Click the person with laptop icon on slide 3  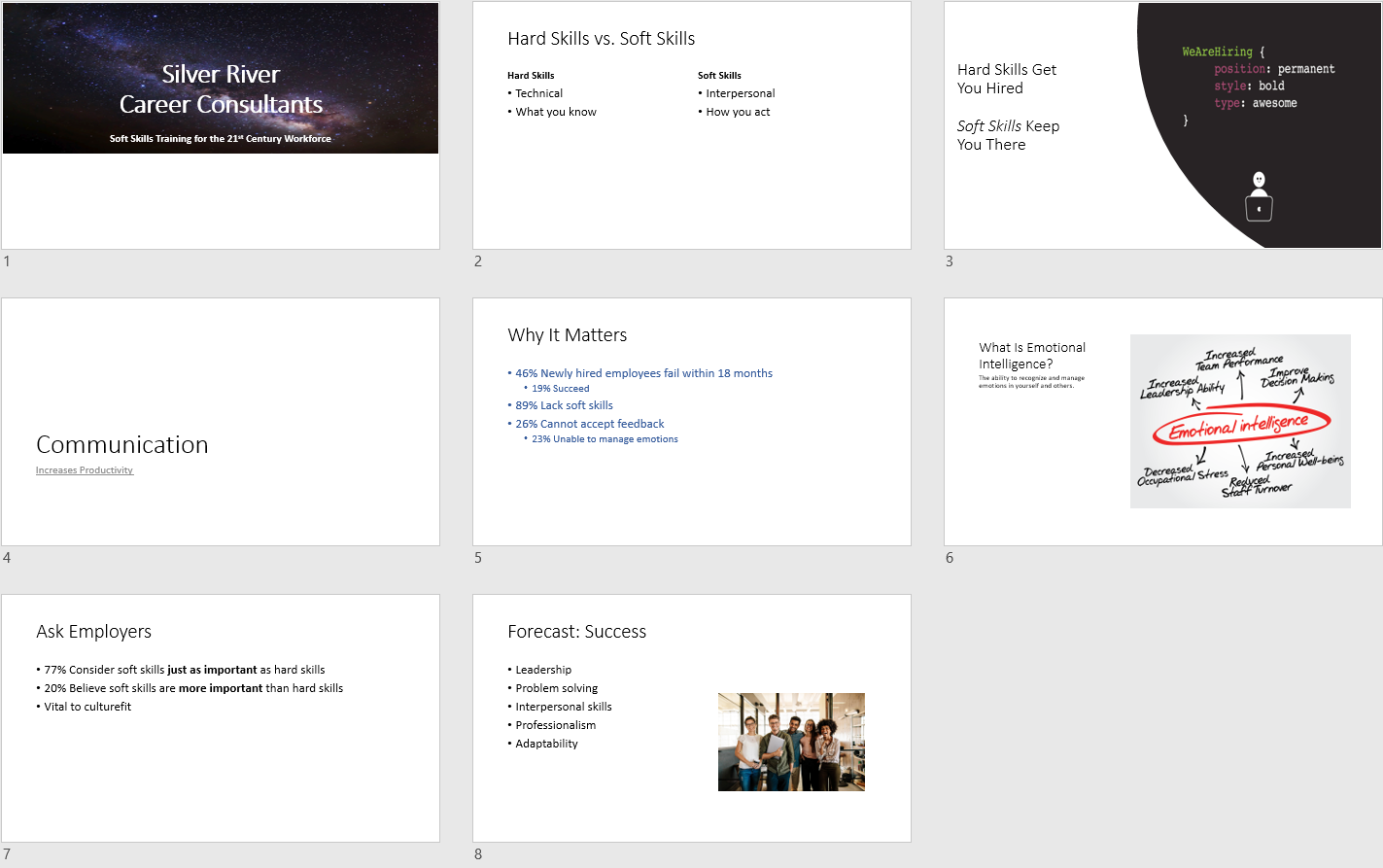click(1259, 196)
